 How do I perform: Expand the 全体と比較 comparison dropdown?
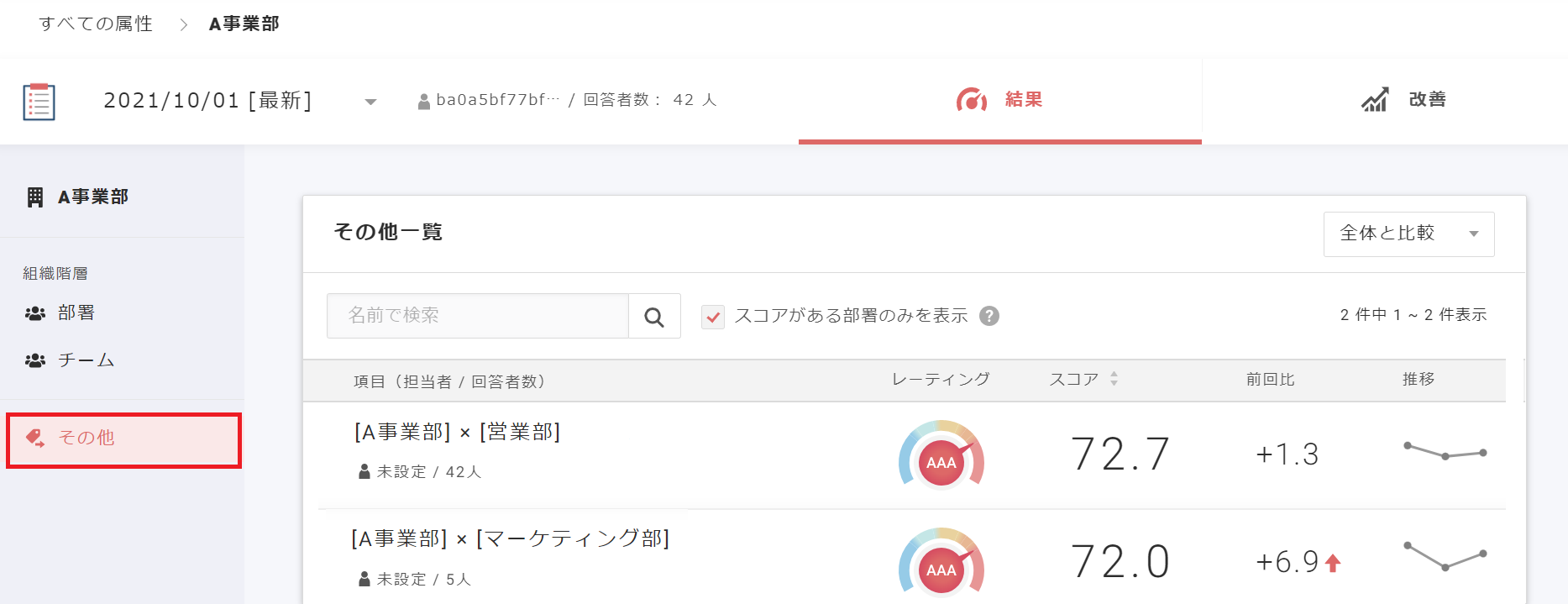tap(1408, 234)
